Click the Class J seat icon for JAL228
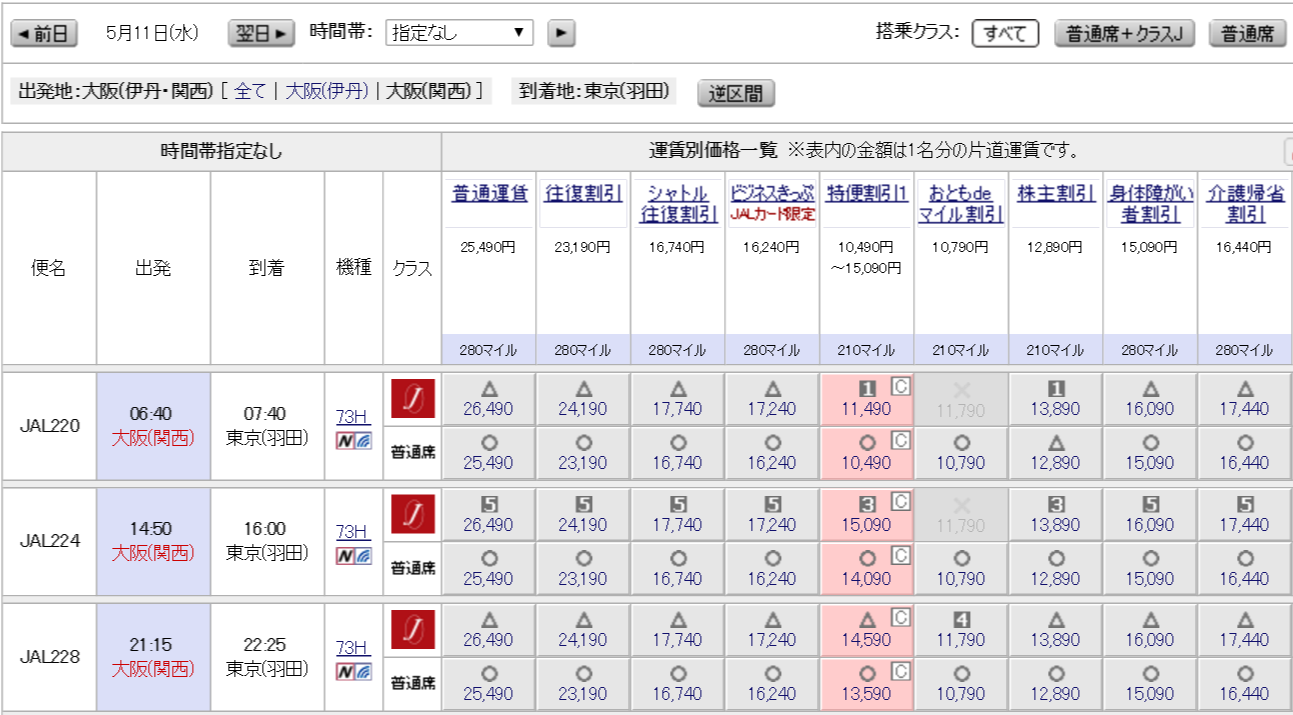 412,629
